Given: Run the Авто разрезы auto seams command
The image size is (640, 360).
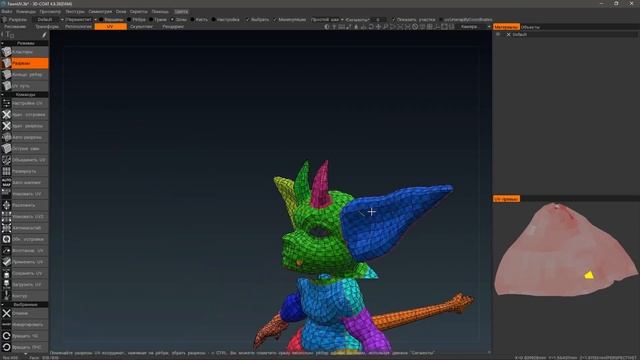Looking at the screenshot, I should point(24,138).
